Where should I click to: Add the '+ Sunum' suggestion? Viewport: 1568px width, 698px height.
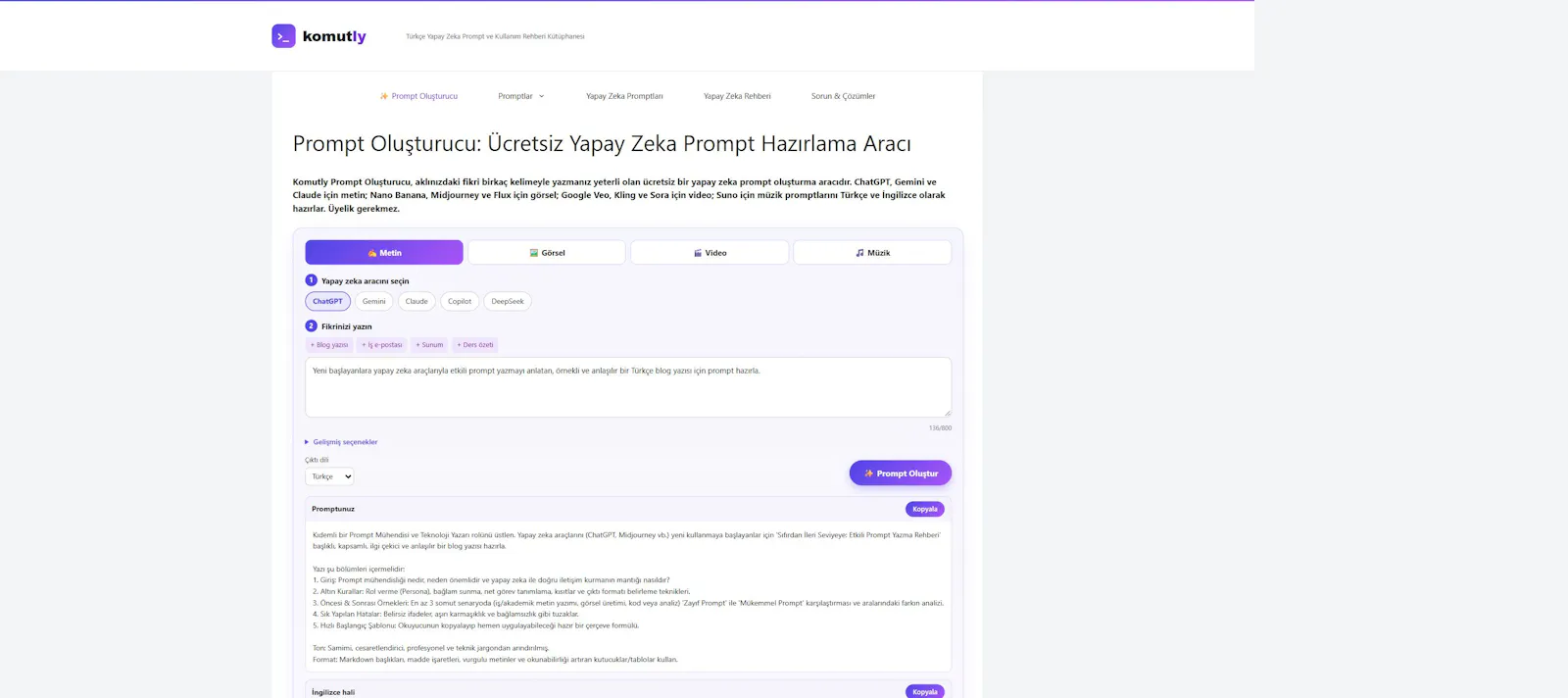tap(429, 345)
